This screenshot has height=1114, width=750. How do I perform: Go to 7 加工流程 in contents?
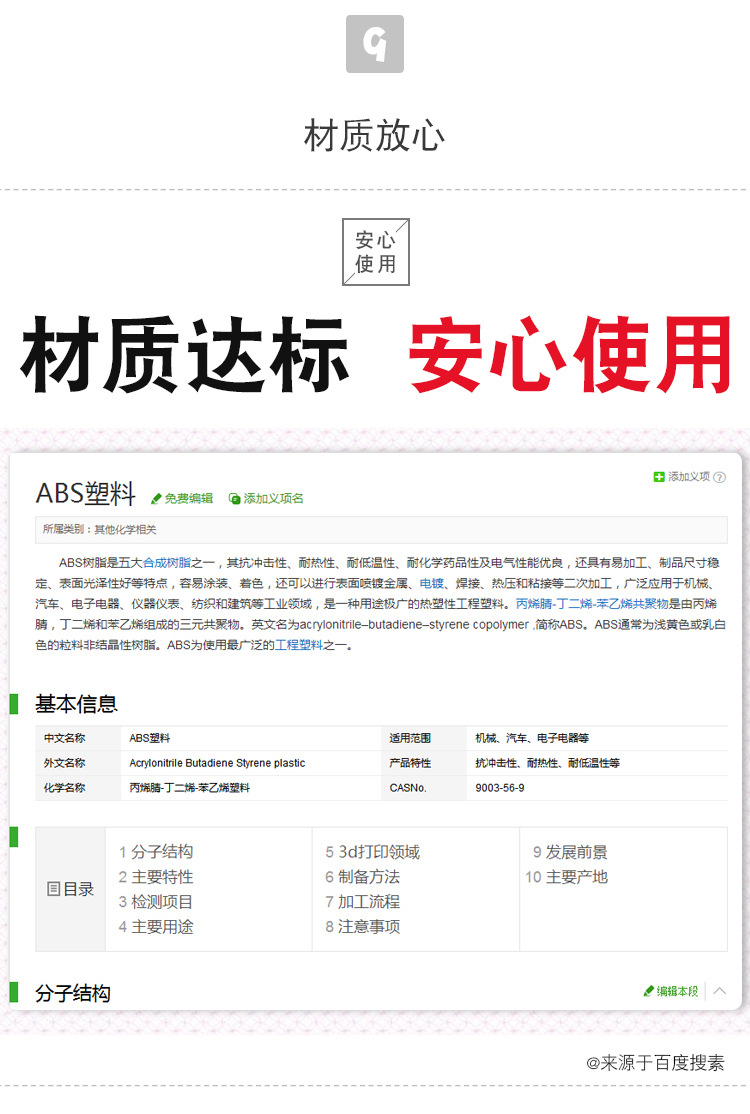pyautogui.click(x=362, y=902)
